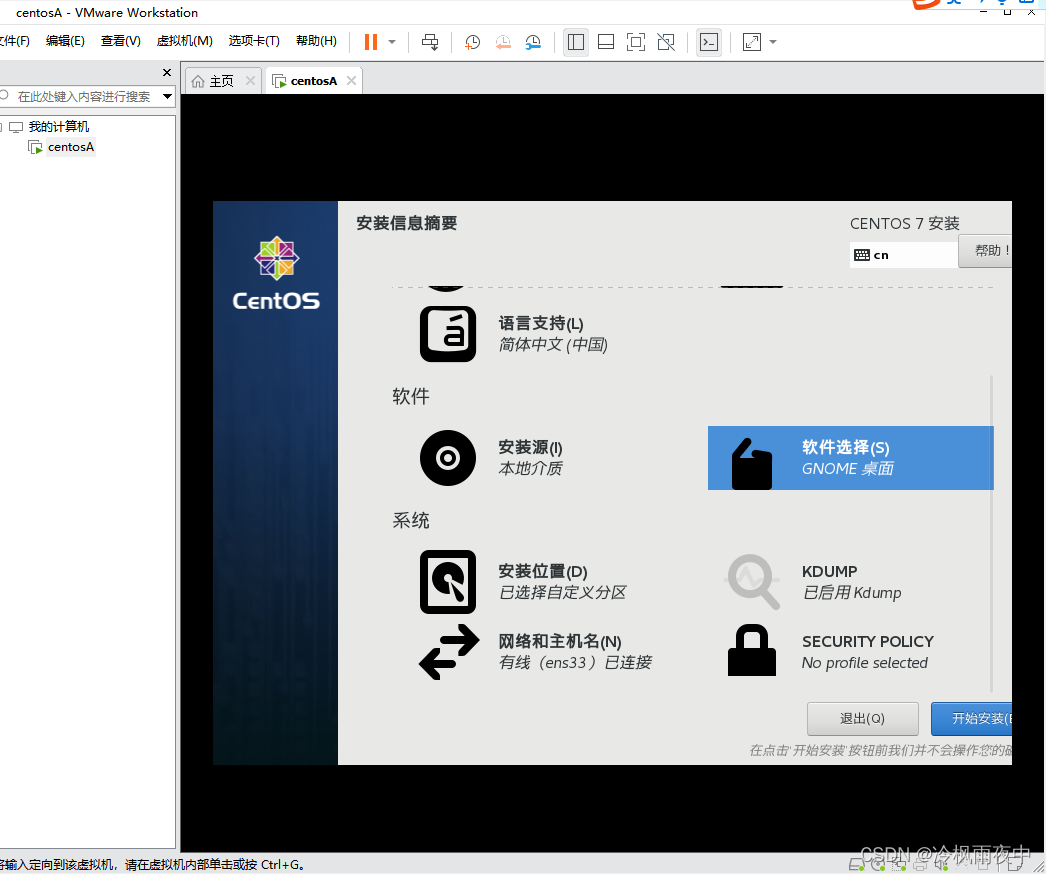The image size is (1046, 874).
Task: Toggle the thumbnail bar view
Action: click(x=606, y=42)
